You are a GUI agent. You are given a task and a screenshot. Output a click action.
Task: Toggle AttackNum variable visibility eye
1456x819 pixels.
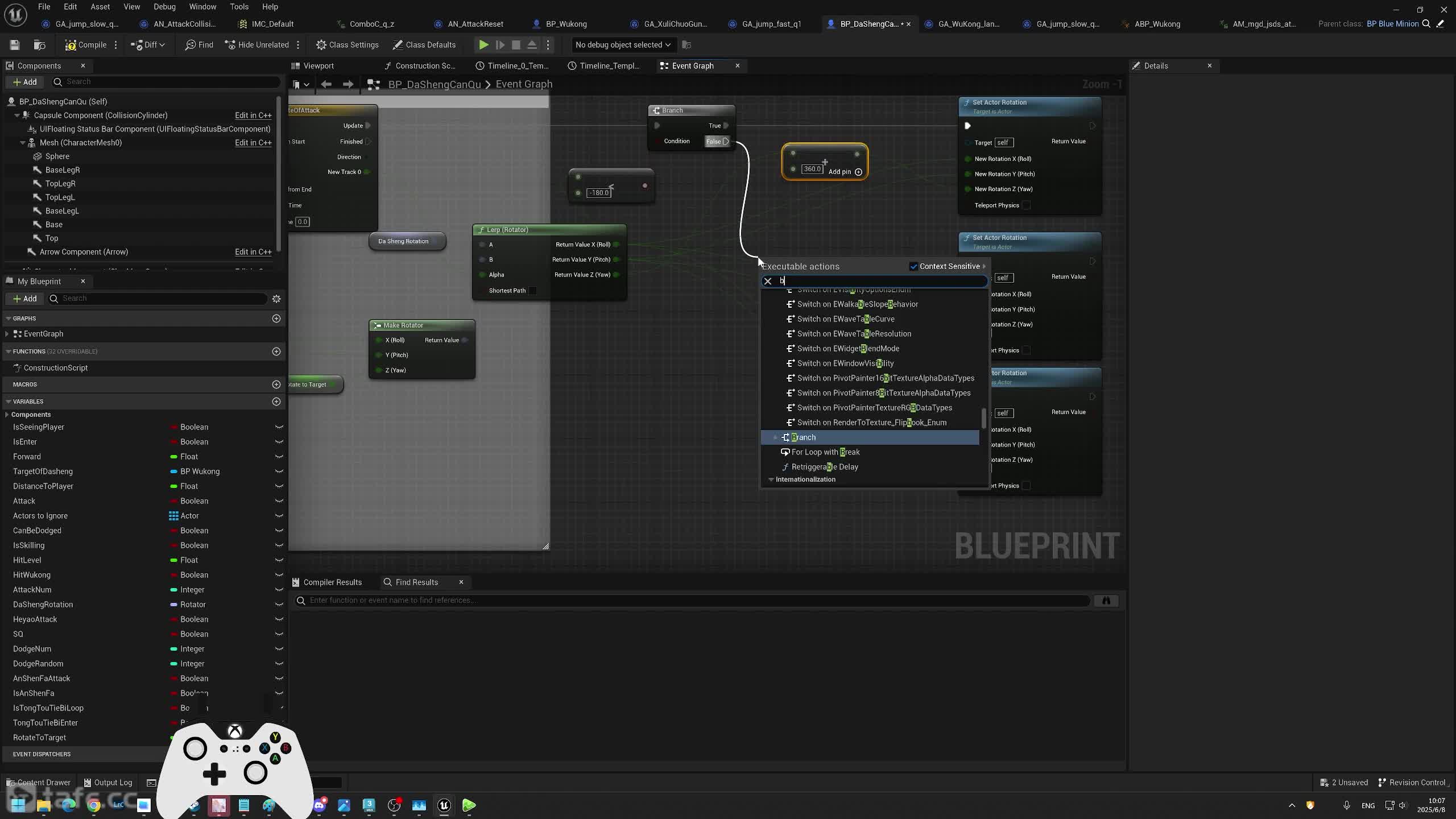coord(279,590)
